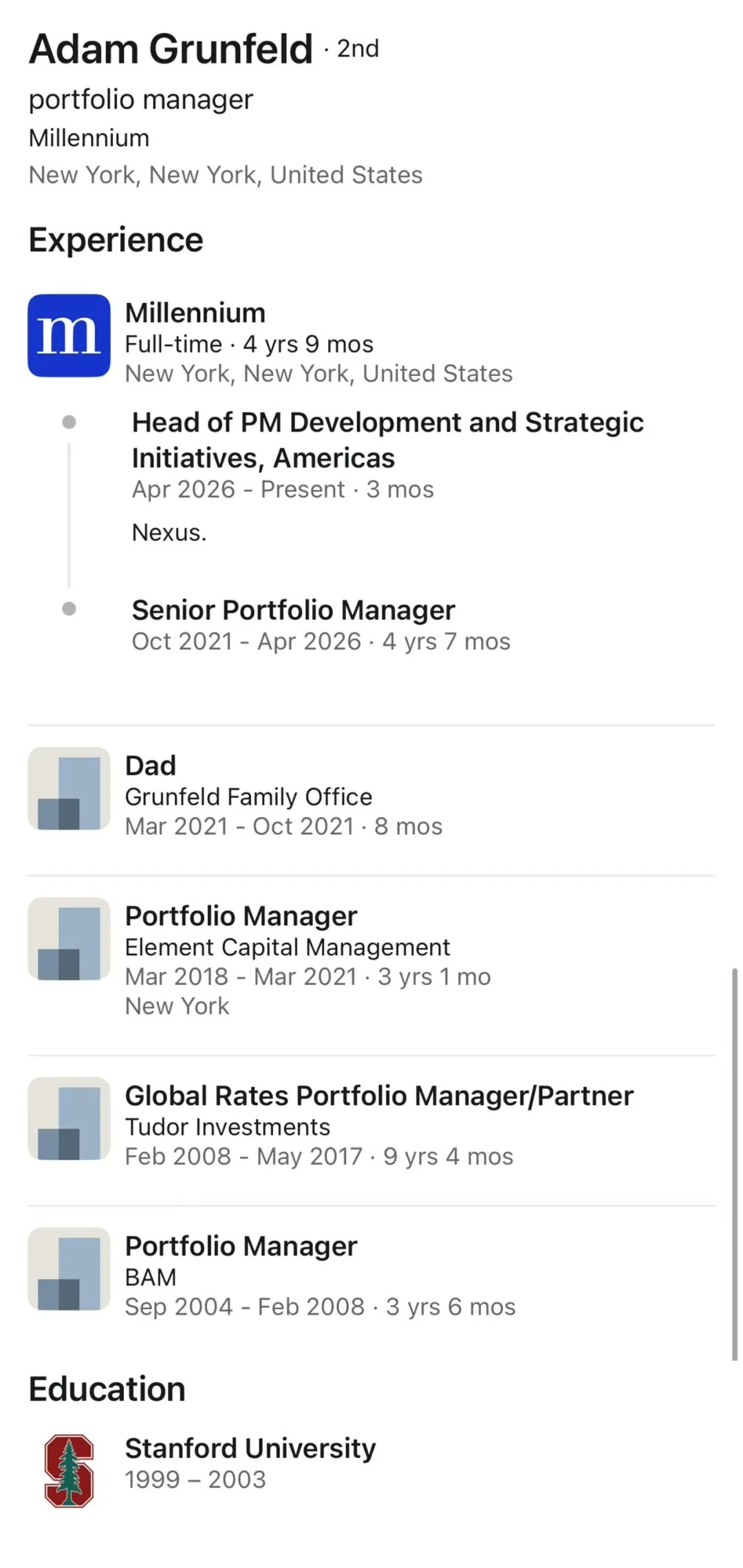Click the Grunfeld Family Office placeholder icon
Image resolution: width=743 pixels, height=1568 pixels.
coord(69,789)
